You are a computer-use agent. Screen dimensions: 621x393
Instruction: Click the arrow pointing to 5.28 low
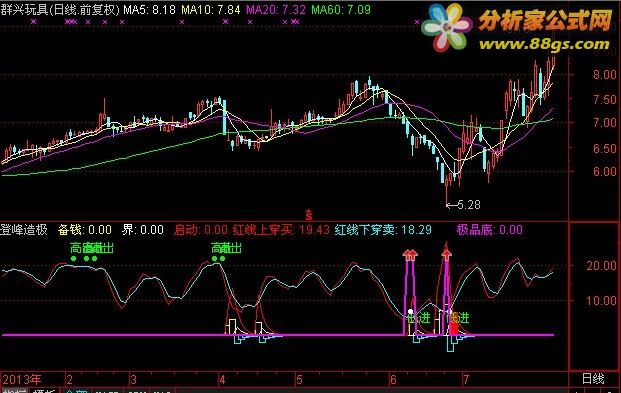[x=451, y=205]
